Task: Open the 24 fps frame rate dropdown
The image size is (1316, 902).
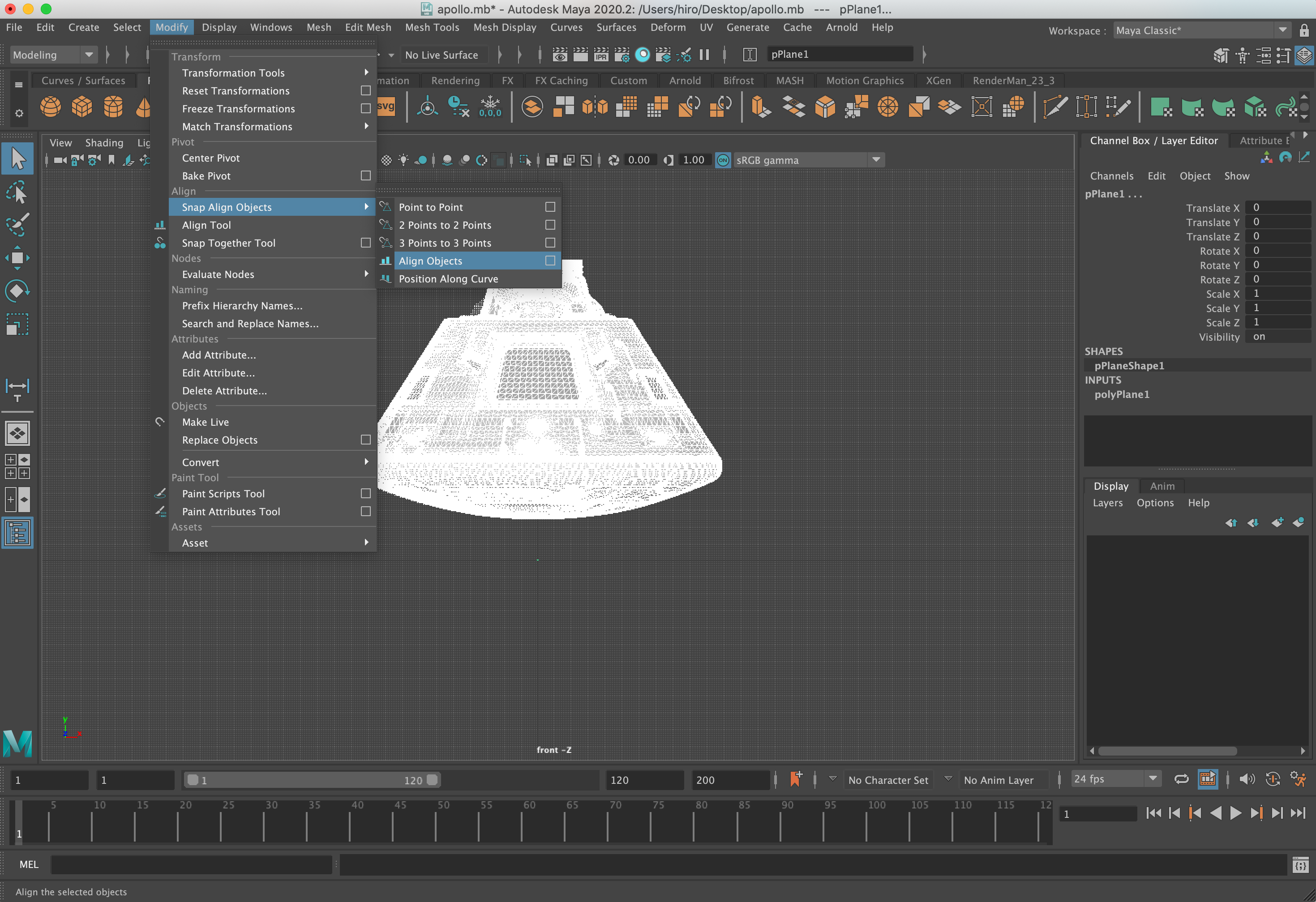Action: pos(1153,779)
